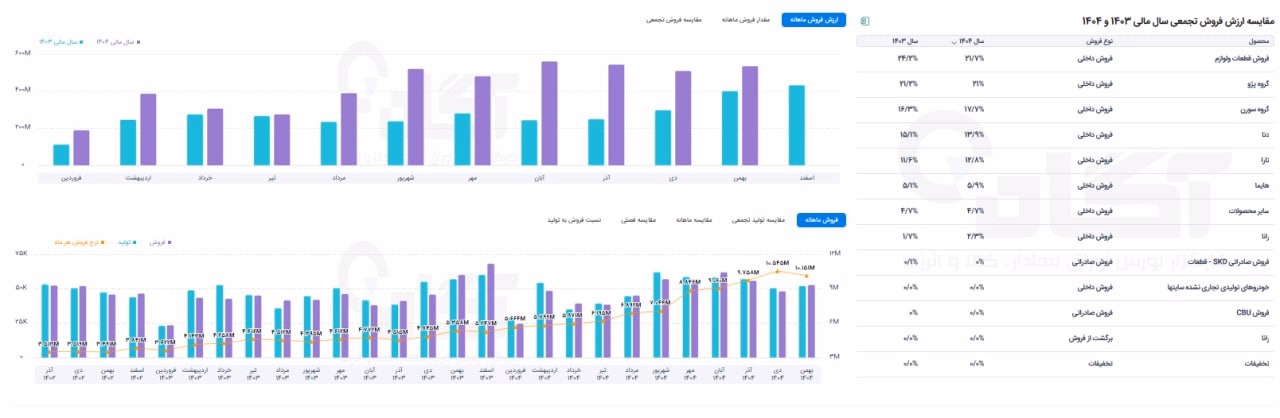Screen dimensions: 1280x418
Task: Click the comparison table title text
Action: (1177, 20)
